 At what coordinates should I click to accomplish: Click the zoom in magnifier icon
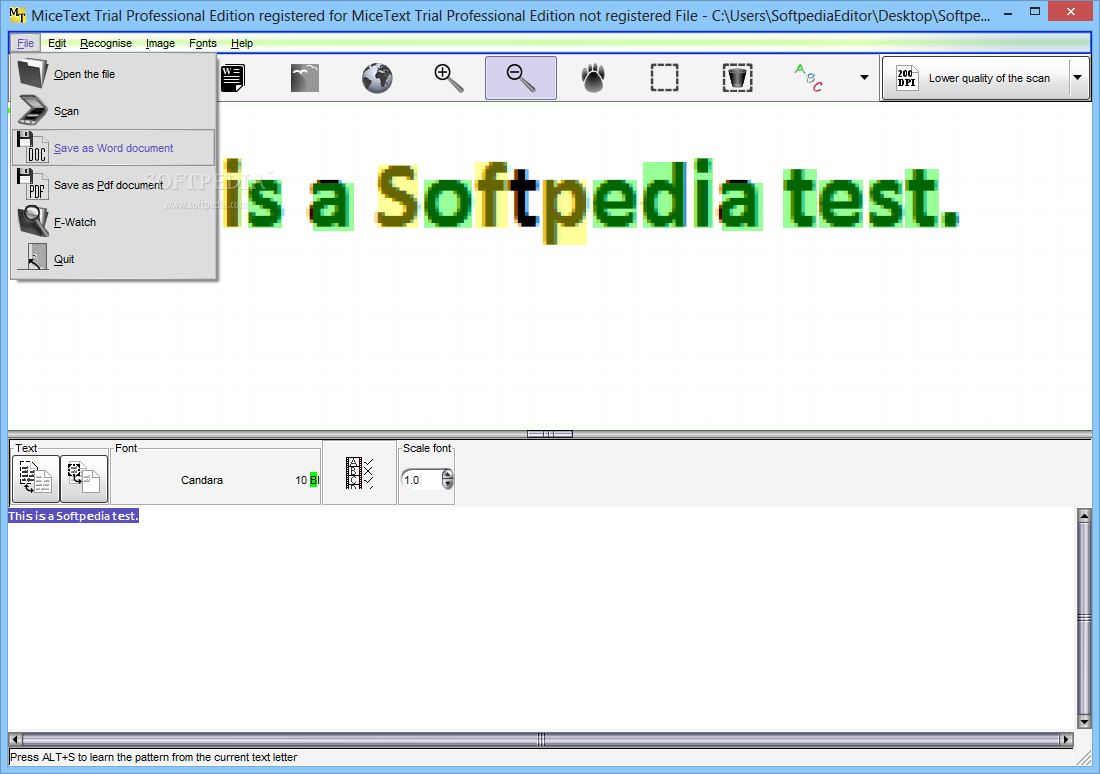448,78
